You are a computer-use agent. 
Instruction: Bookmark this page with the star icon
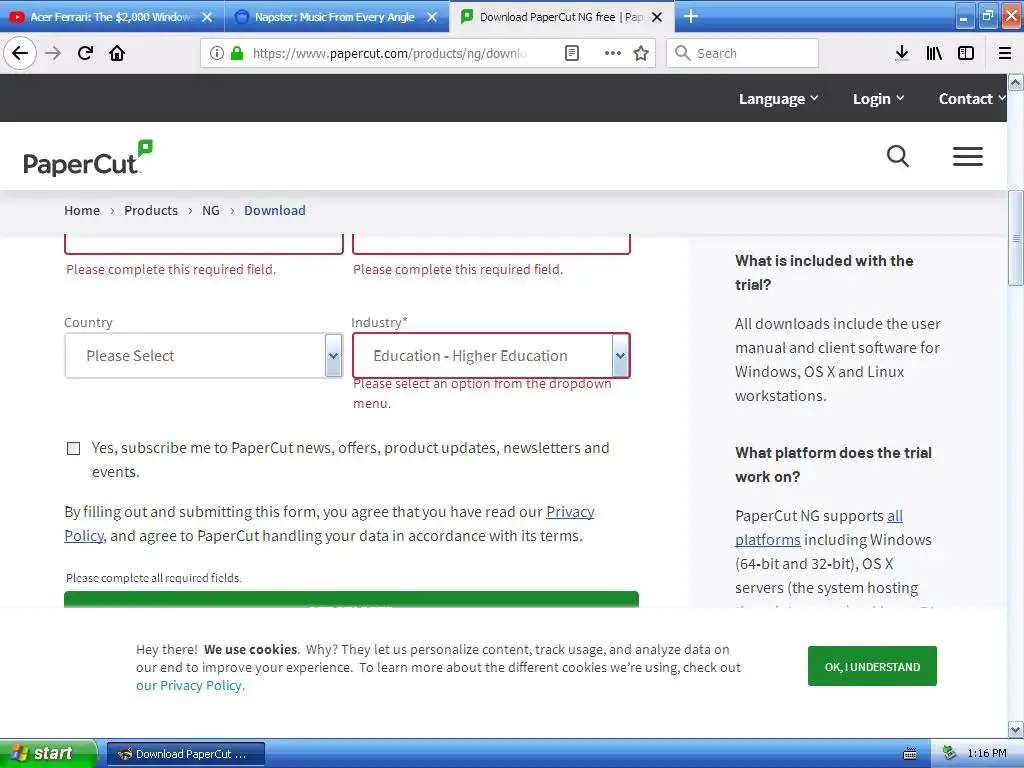(641, 54)
